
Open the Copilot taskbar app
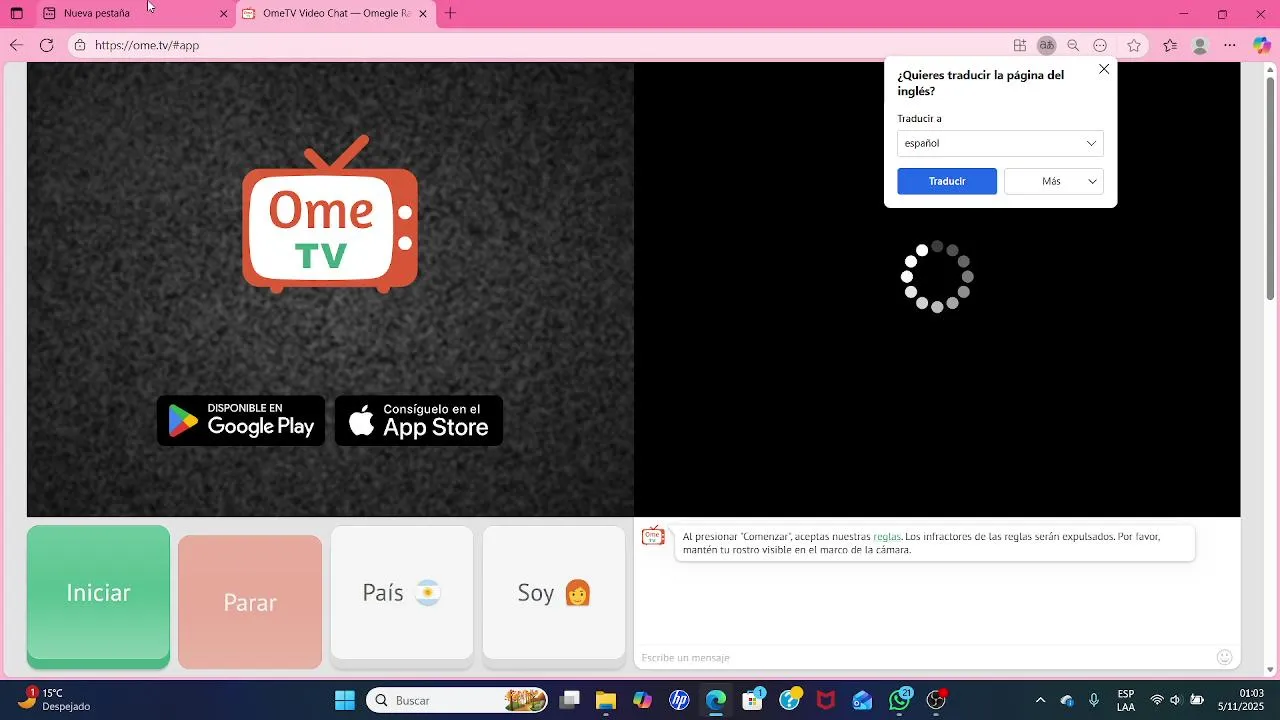click(642, 700)
